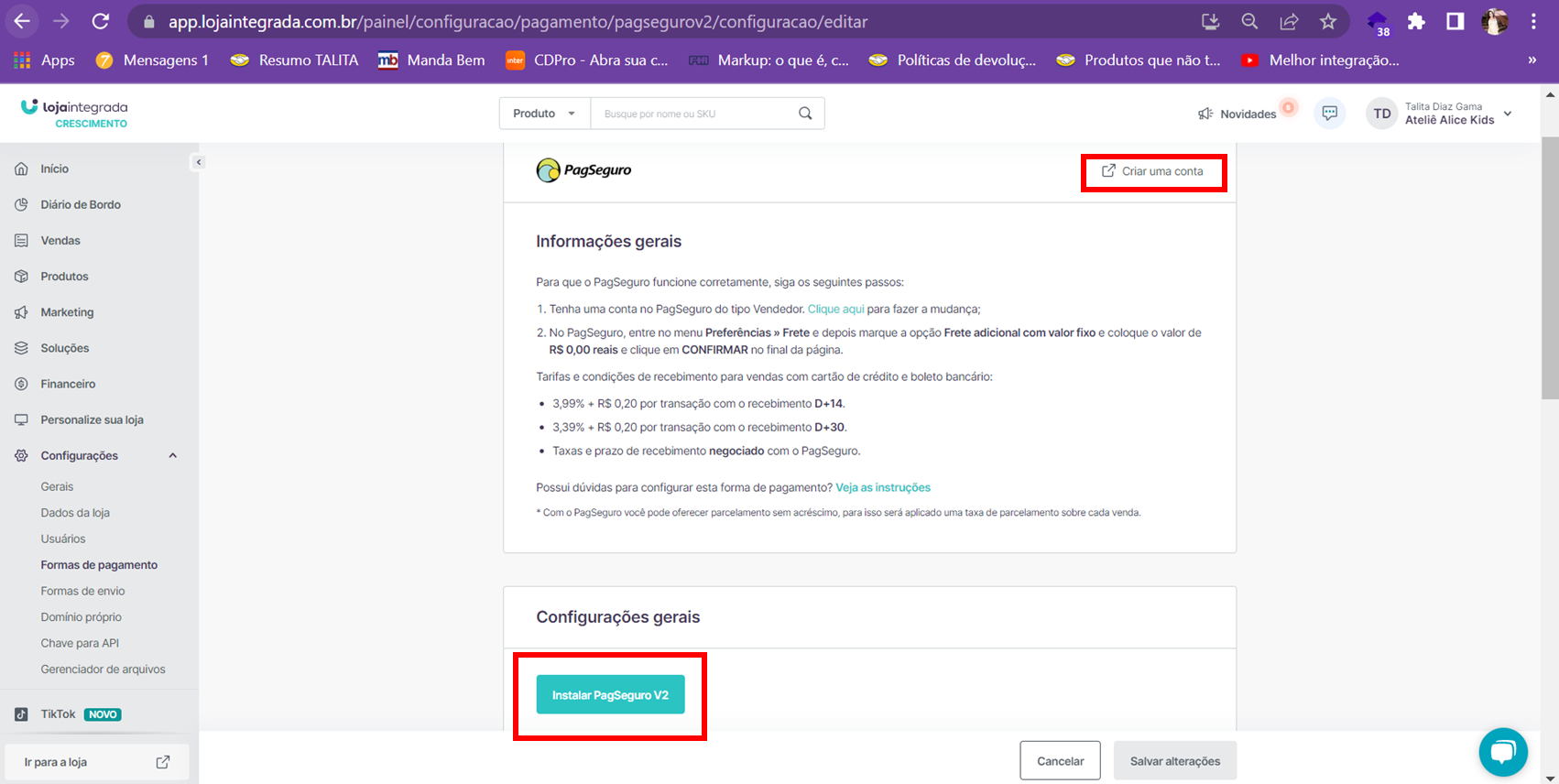
Task: Open the floating chat support bubble
Action: [1503, 752]
